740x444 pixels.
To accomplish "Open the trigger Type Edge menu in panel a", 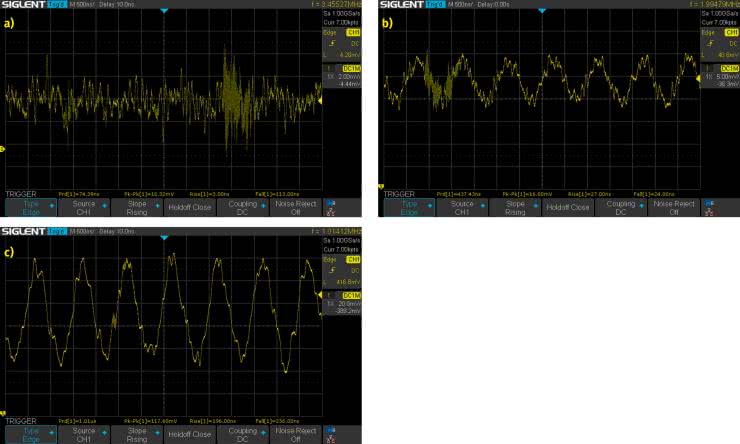I will [x=29, y=208].
